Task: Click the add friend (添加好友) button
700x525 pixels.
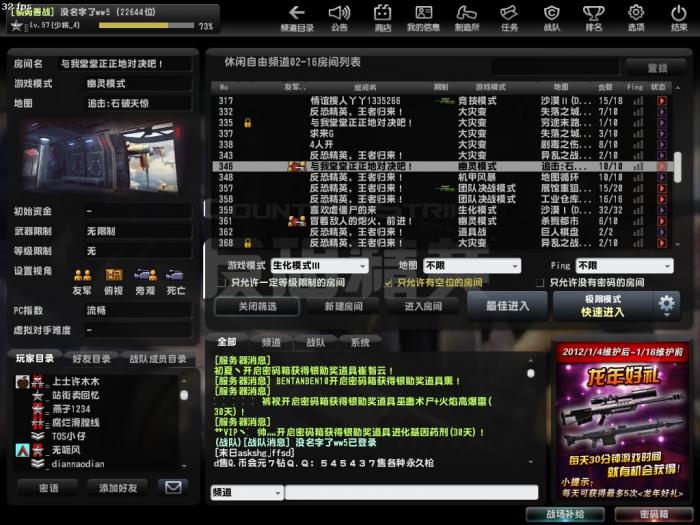Action: pos(118,488)
